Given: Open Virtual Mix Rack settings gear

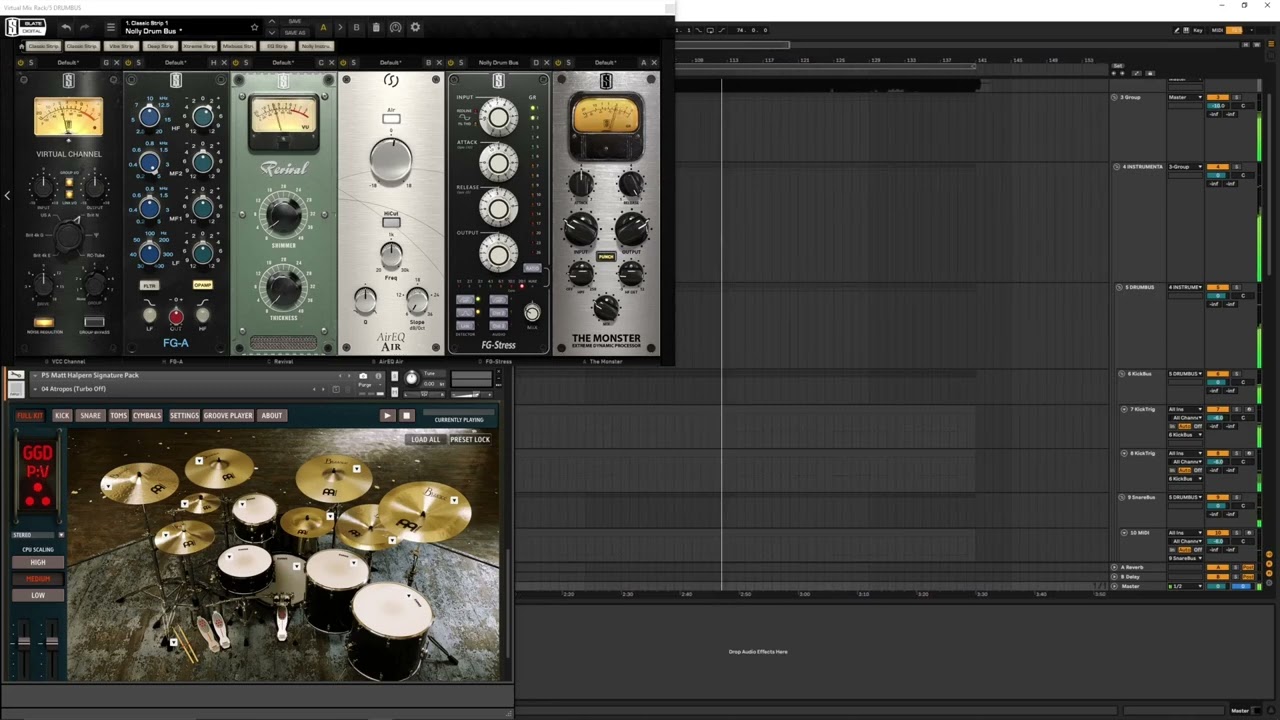Looking at the screenshot, I should 416,28.
